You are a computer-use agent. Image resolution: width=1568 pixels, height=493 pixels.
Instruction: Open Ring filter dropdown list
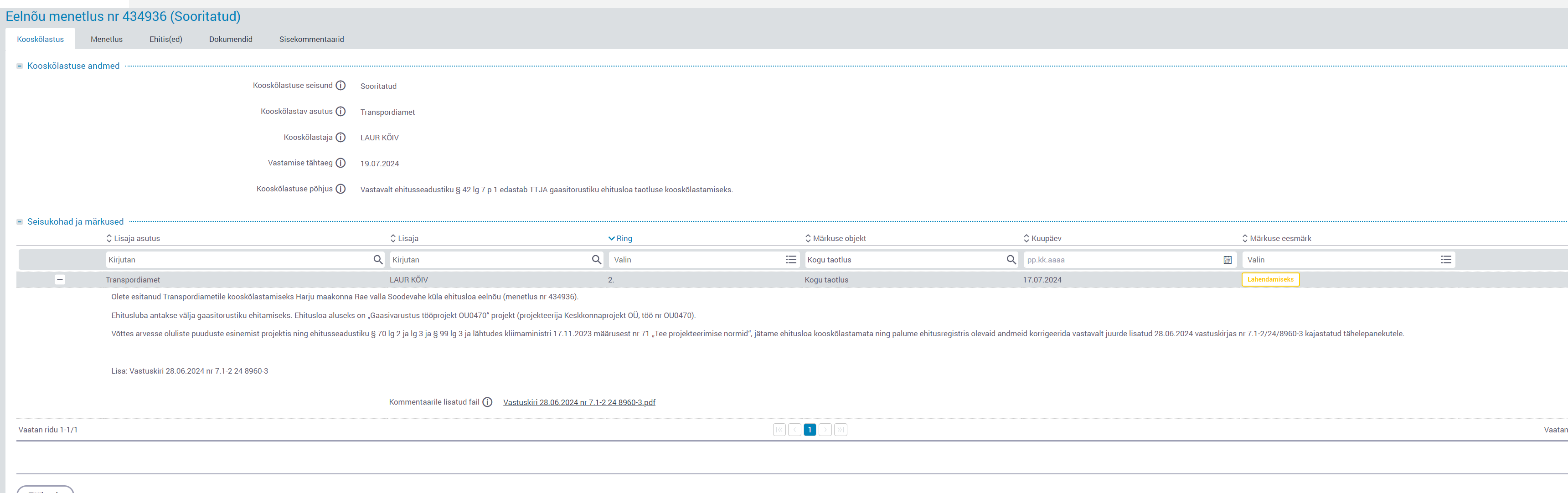791,260
